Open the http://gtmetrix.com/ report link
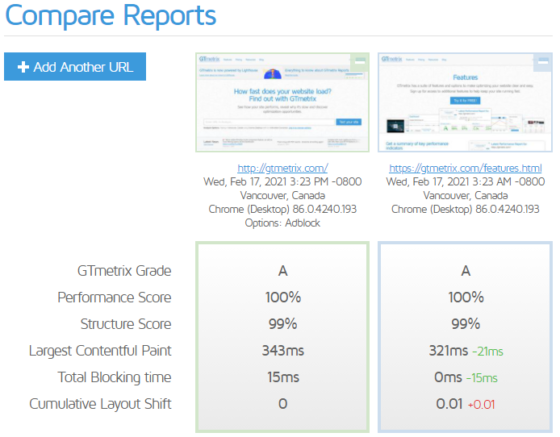The width and height of the screenshot is (560, 437). [x=282, y=168]
